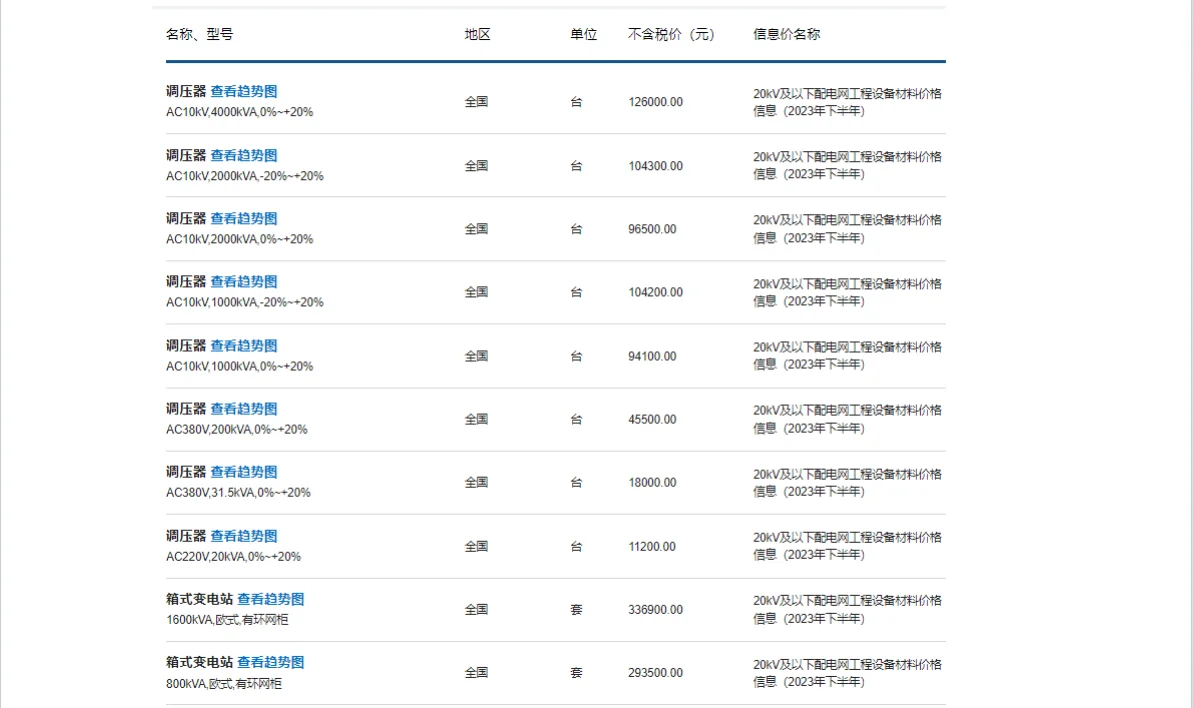Select 全国 in the 箱式变电站 1600kVA row

(x=476, y=609)
